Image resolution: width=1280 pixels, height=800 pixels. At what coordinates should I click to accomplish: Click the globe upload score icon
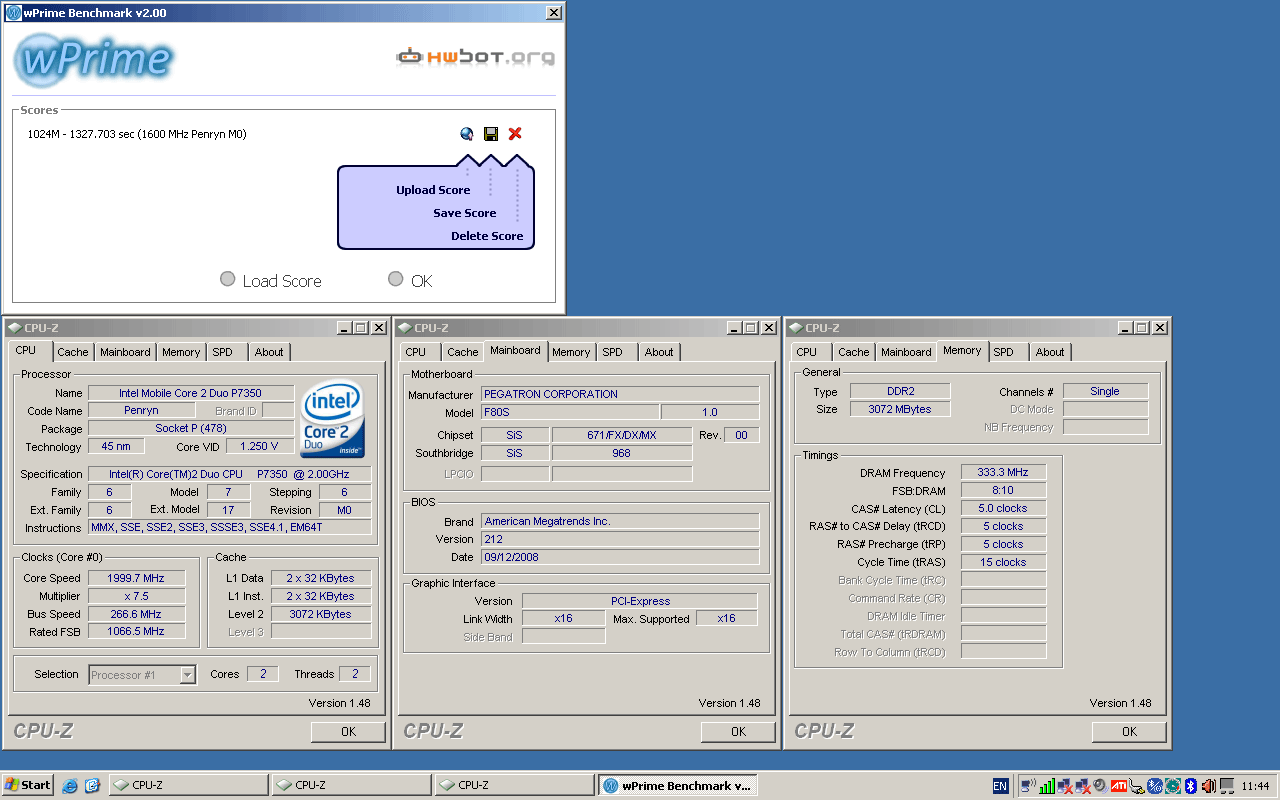tap(466, 134)
